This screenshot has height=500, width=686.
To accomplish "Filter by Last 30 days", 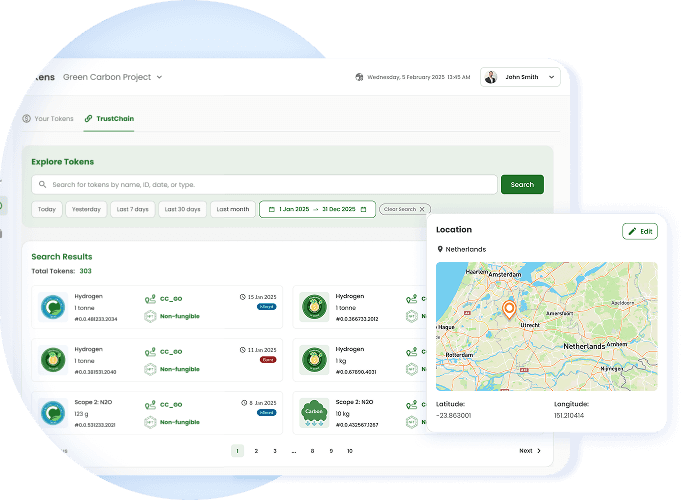I will (182, 209).
